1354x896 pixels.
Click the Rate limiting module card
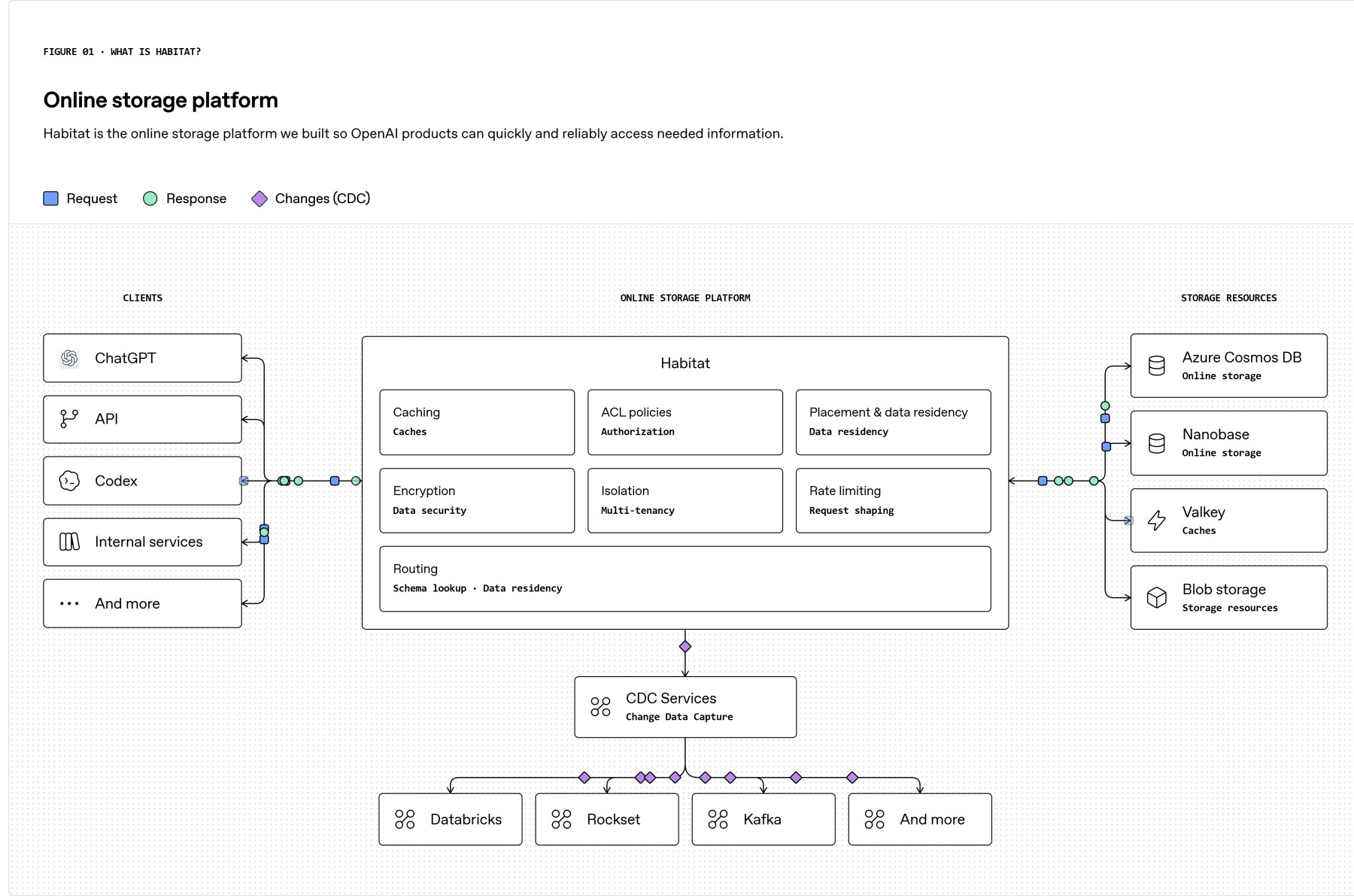click(x=894, y=500)
